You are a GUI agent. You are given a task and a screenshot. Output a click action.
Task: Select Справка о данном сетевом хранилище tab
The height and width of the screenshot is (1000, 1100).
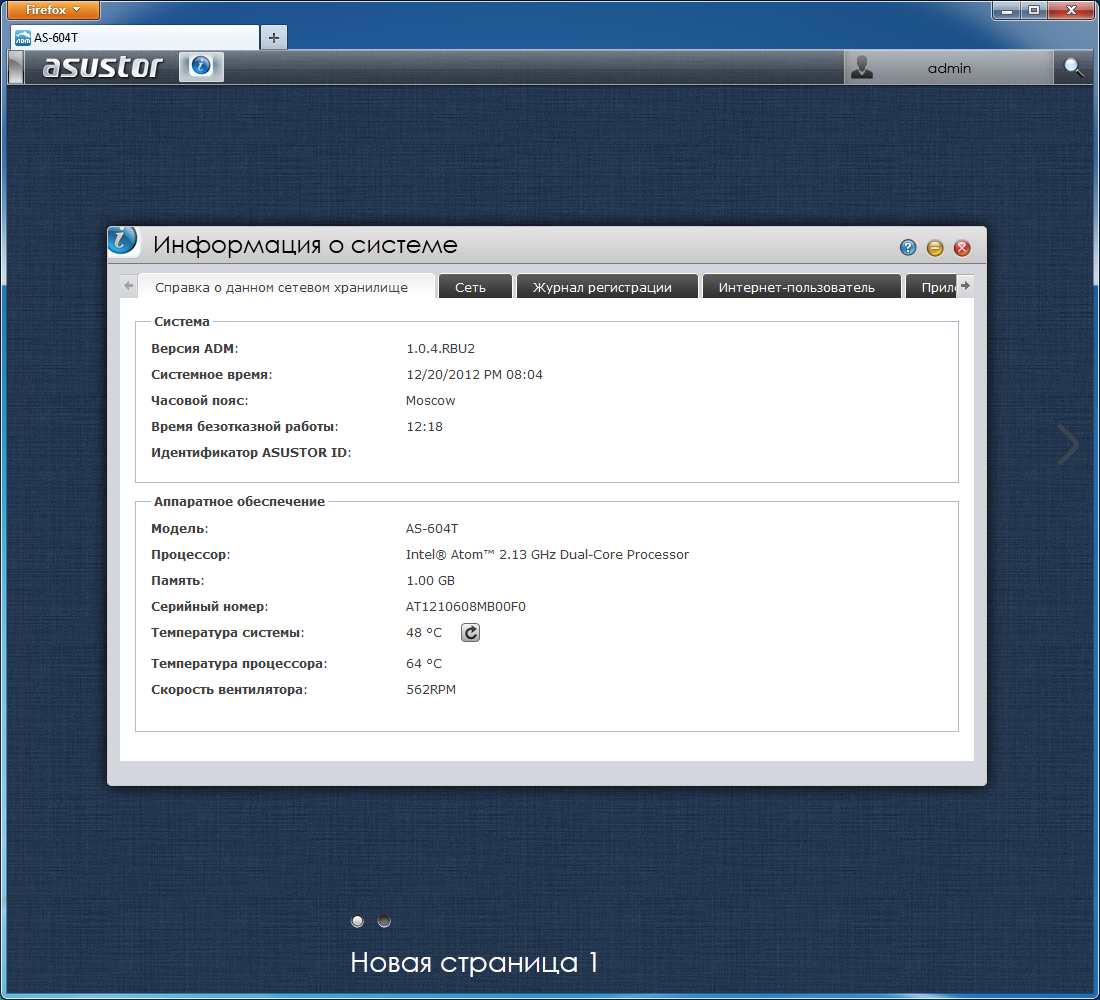click(x=286, y=287)
